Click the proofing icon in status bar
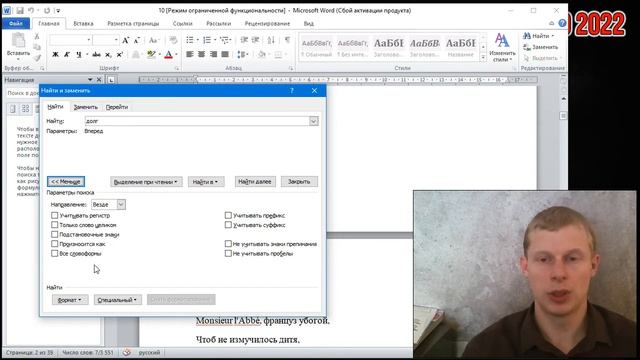Screen dimensions: 640x360 [x=127, y=352]
